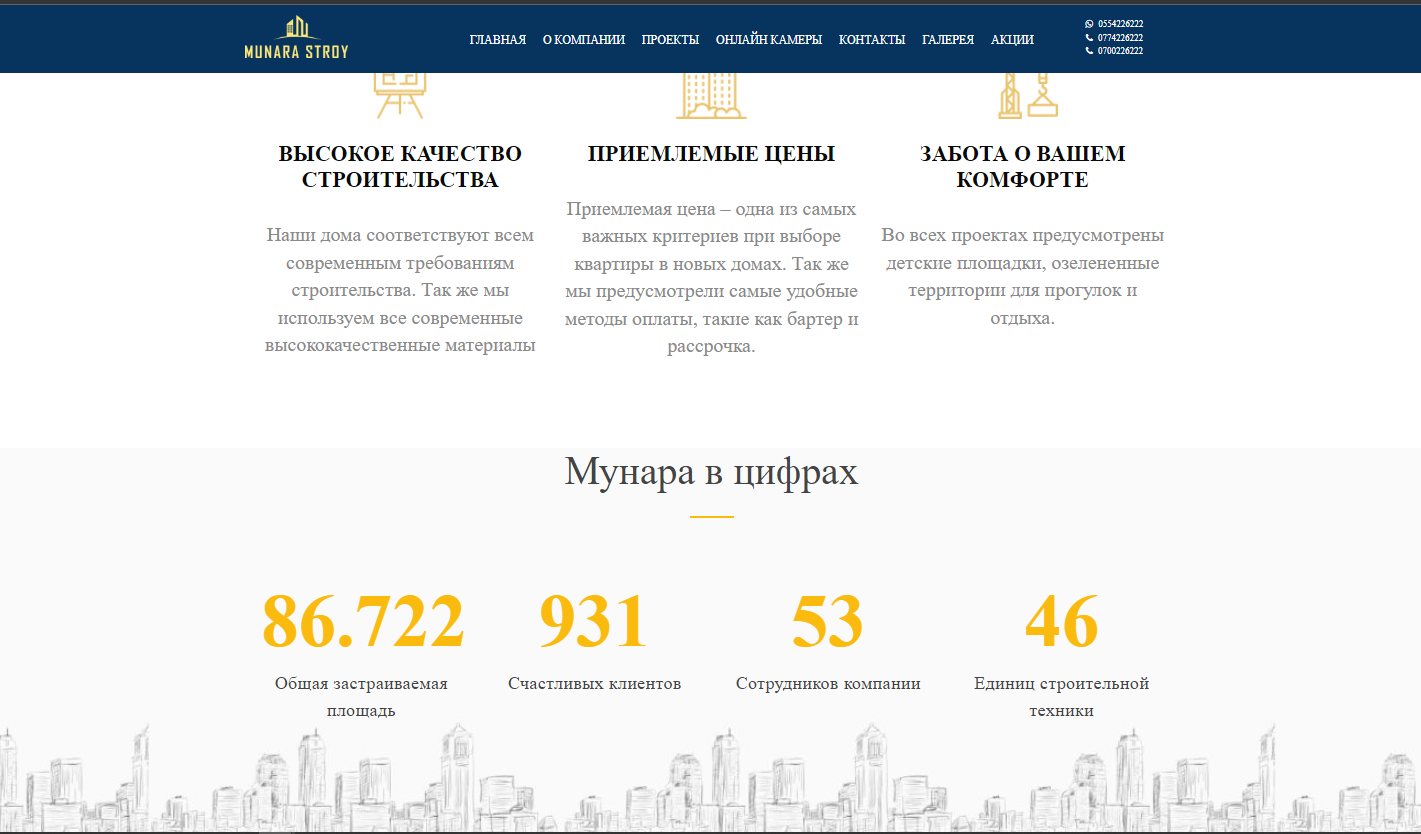
Task: Click the phone icon beside 0700226222
Action: click(x=1089, y=50)
